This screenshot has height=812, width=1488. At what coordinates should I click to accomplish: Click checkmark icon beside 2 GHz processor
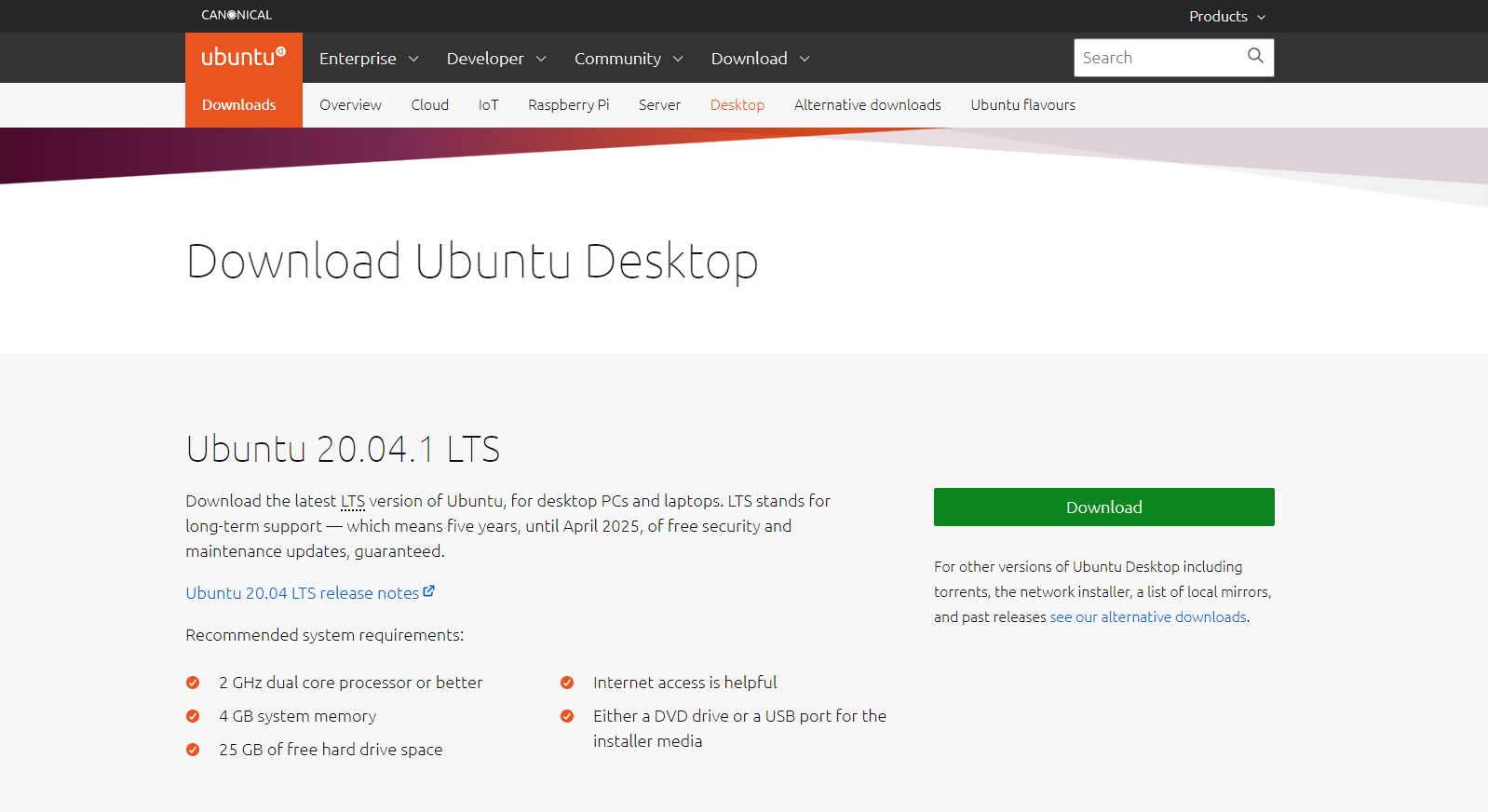193,683
